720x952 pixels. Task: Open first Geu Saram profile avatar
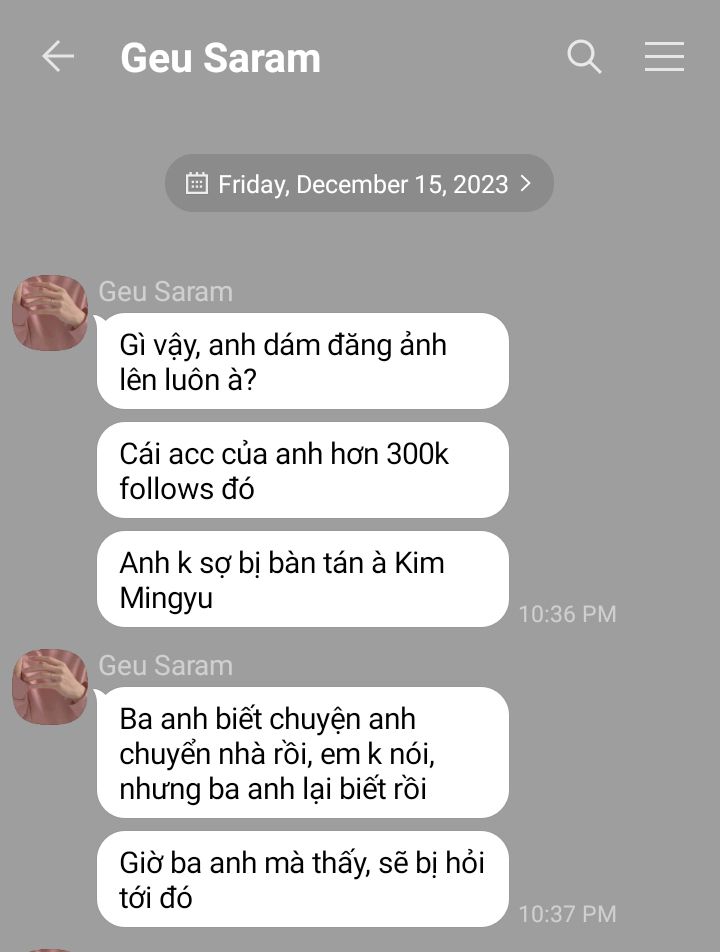click(50, 313)
